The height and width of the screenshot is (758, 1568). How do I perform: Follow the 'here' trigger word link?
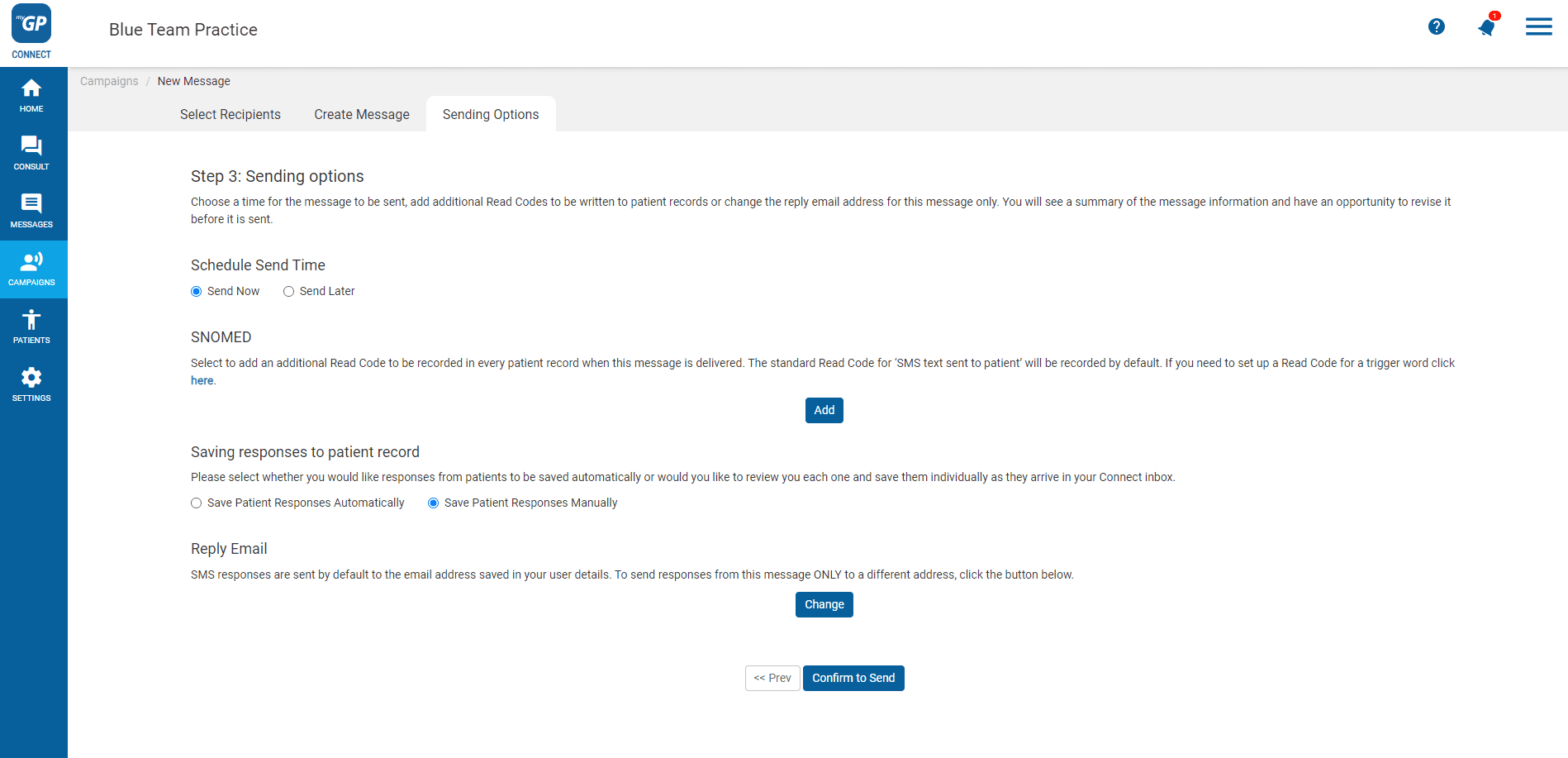click(x=202, y=380)
